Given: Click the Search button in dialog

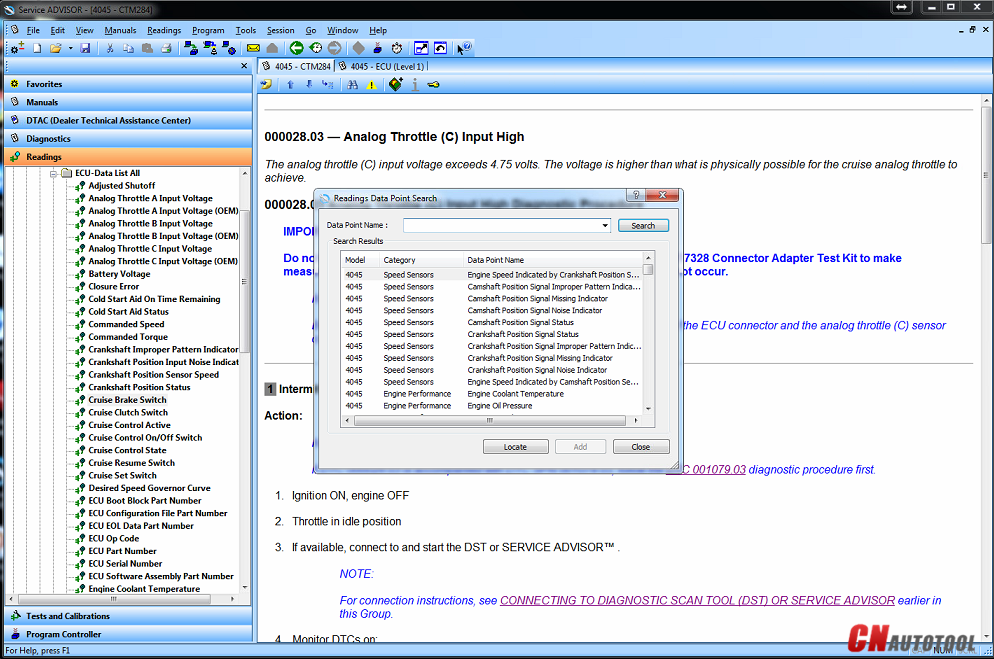Looking at the screenshot, I should (x=643, y=226).
